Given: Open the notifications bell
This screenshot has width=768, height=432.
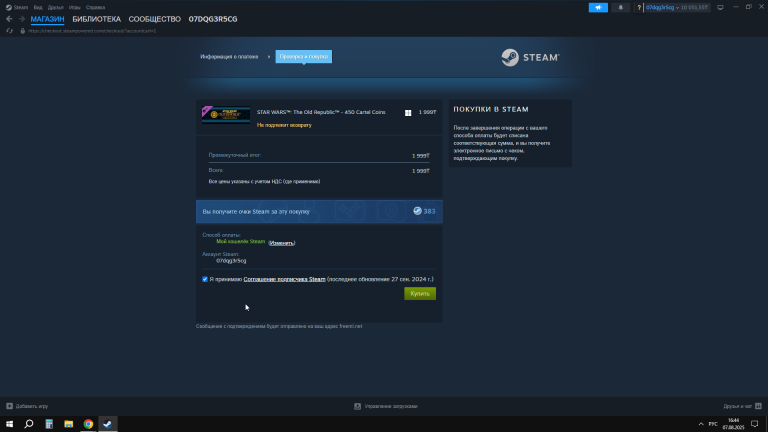Looking at the screenshot, I should (x=621, y=7).
